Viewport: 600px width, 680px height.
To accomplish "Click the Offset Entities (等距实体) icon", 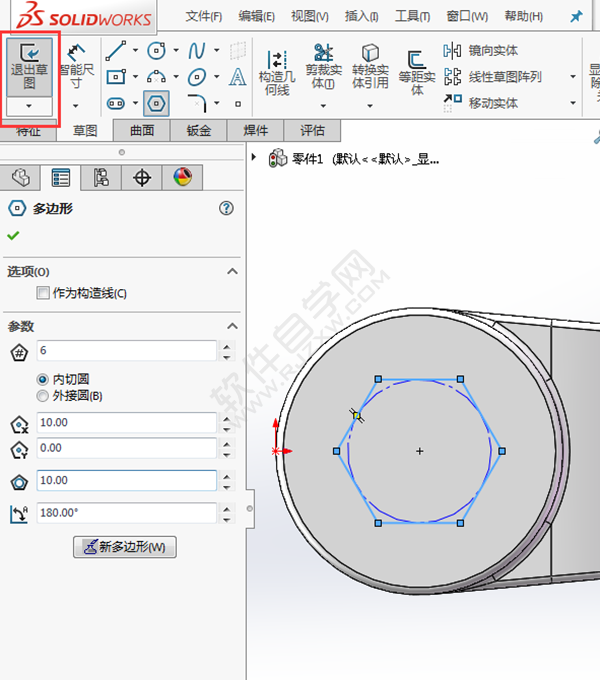I will (416, 62).
